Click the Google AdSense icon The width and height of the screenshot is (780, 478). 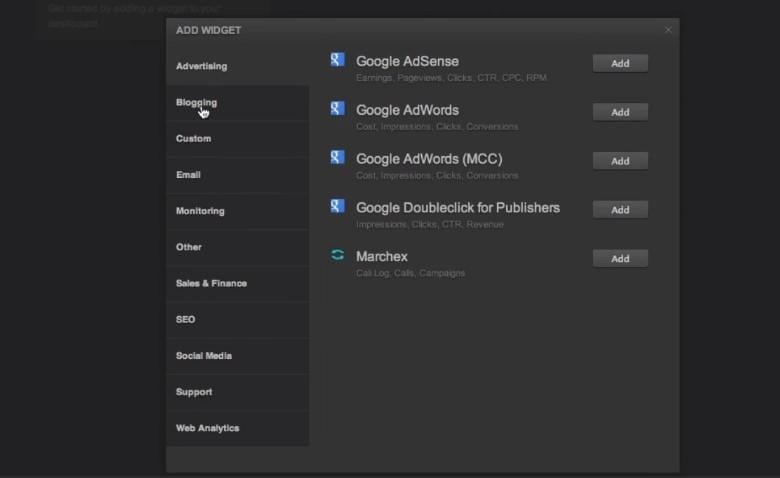pos(337,60)
